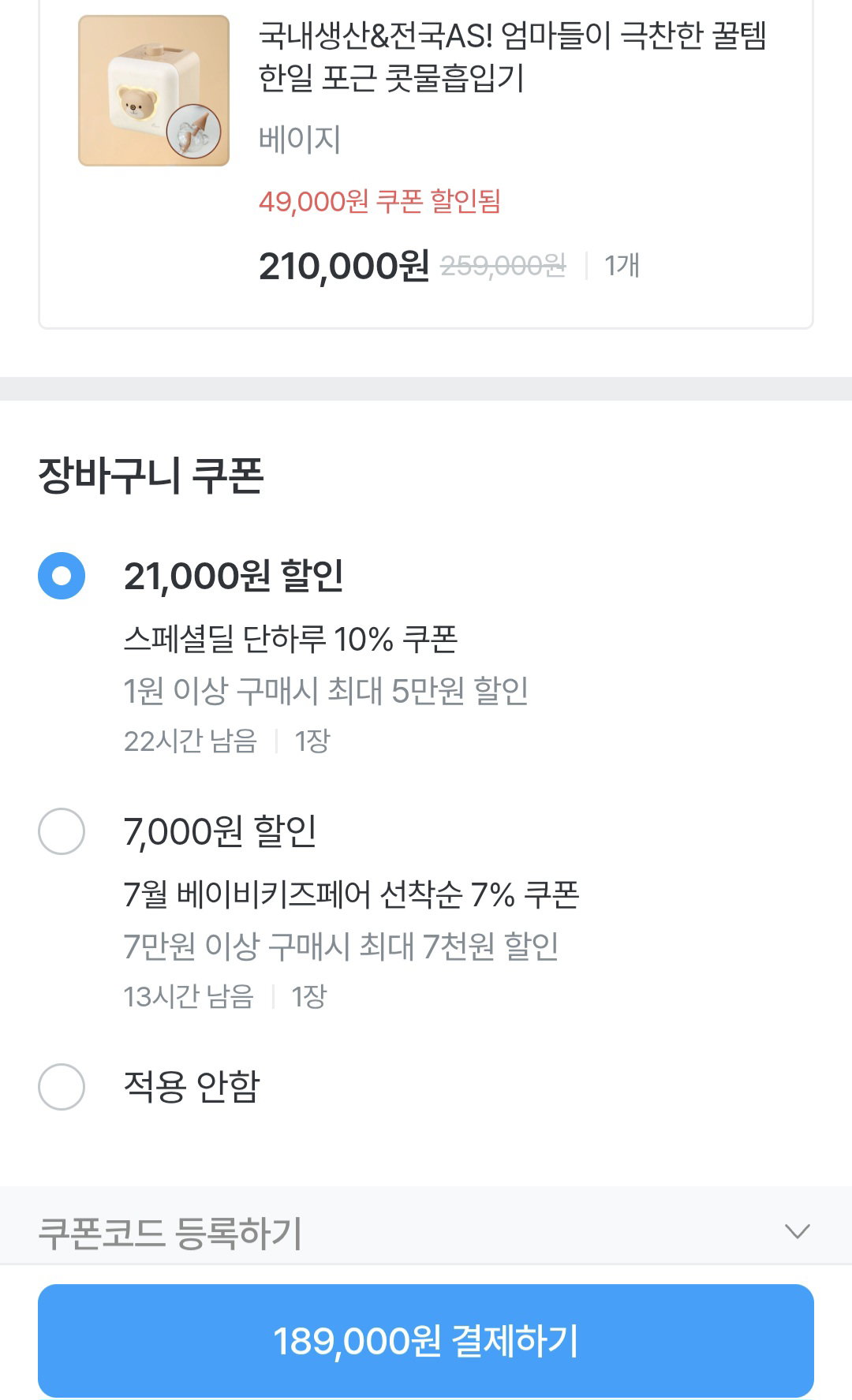This screenshot has width=852, height=1400.
Task: Choose the 적용 안함 radio option
Action: point(62,1087)
